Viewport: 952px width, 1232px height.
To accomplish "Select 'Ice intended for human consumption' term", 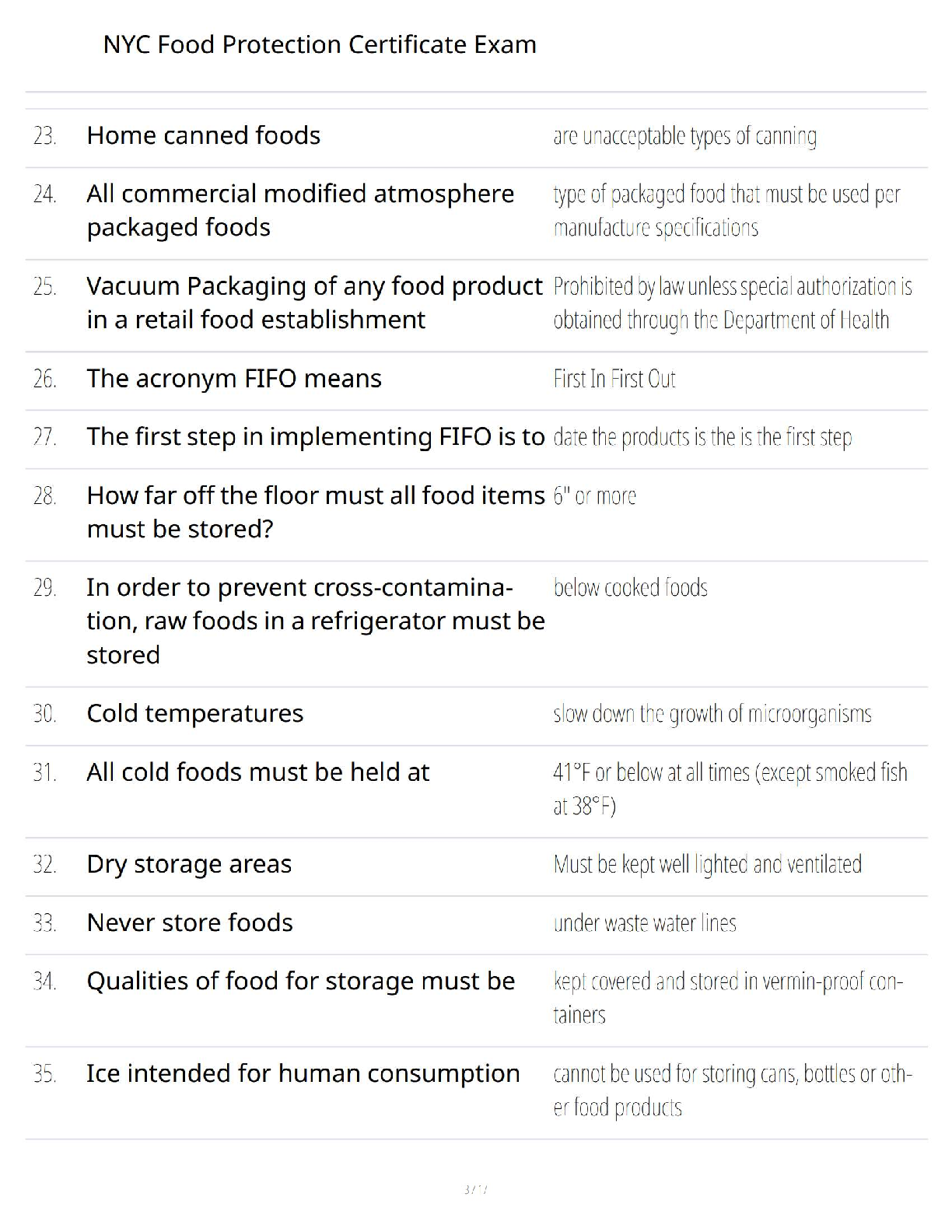I will pyautogui.click(x=303, y=1073).
